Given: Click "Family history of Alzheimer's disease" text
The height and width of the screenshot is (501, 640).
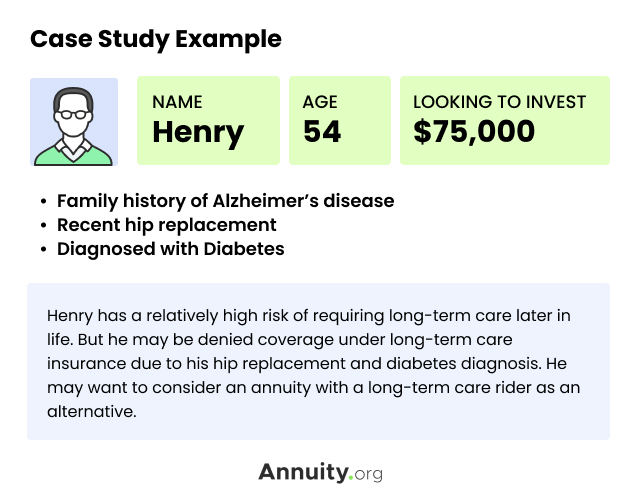Looking at the screenshot, I should click(x=225, y=201).
